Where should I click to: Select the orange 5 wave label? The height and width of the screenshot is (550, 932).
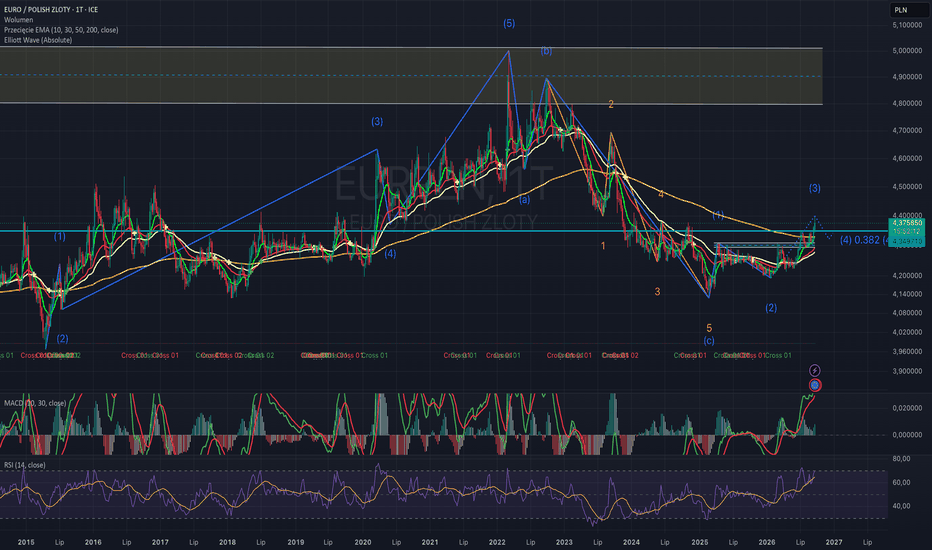click(709, 328)
